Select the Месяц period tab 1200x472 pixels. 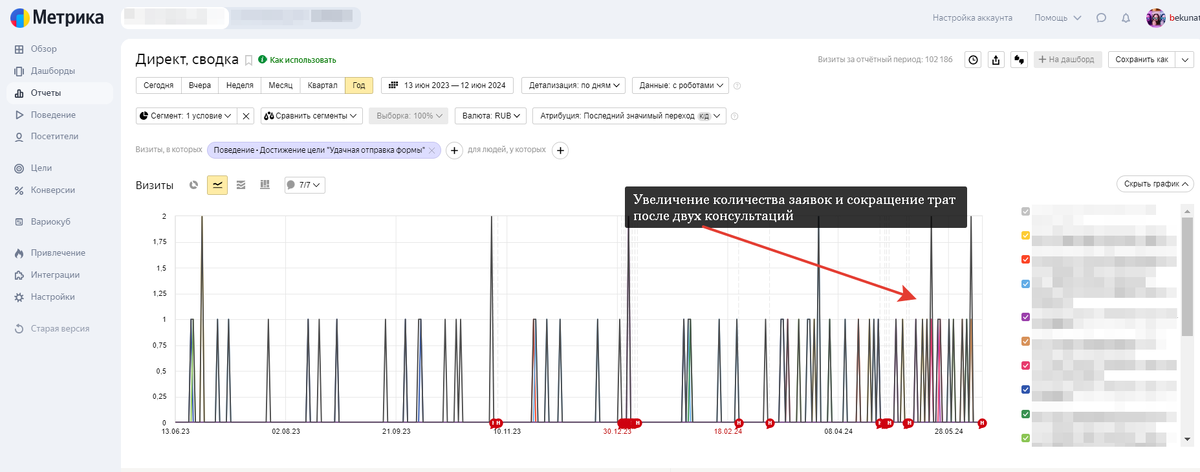pos(280,86)
